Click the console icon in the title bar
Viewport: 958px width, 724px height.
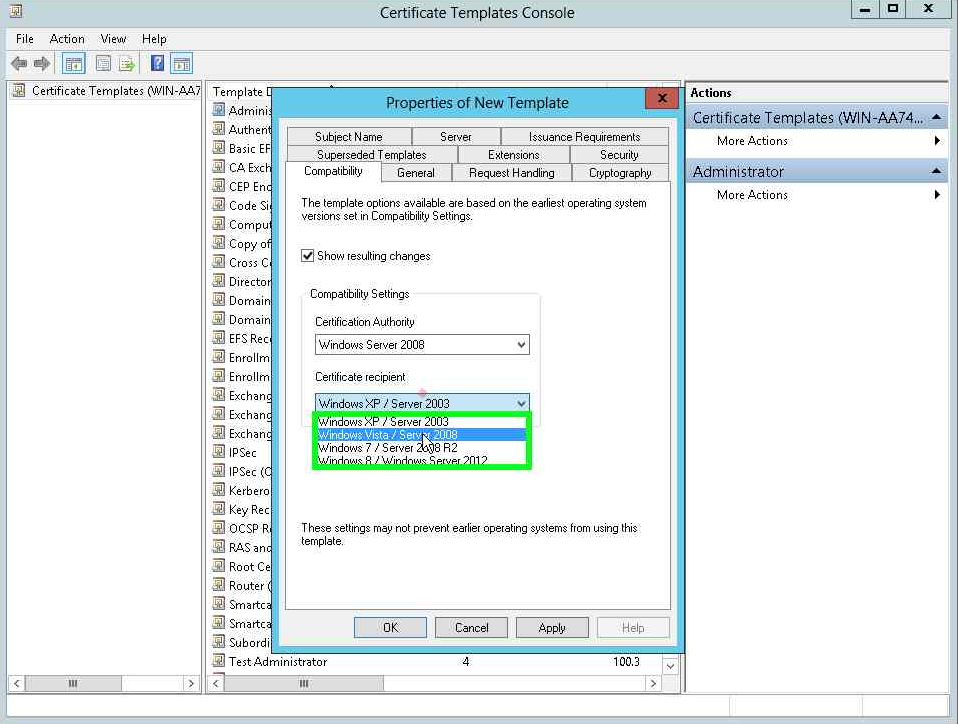[x=16, y=10]
